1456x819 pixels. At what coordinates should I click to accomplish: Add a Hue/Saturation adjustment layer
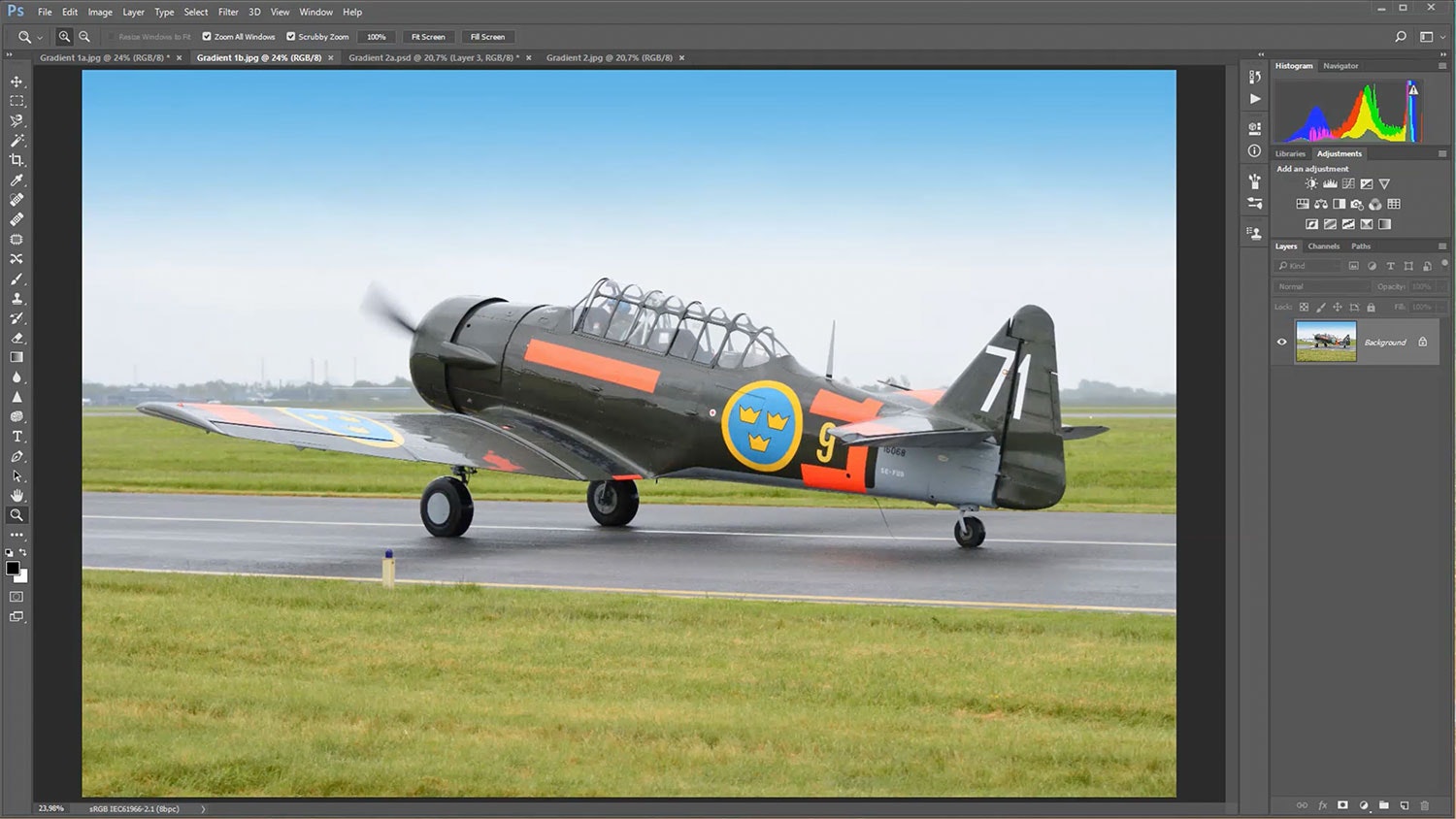[1302, 203]
